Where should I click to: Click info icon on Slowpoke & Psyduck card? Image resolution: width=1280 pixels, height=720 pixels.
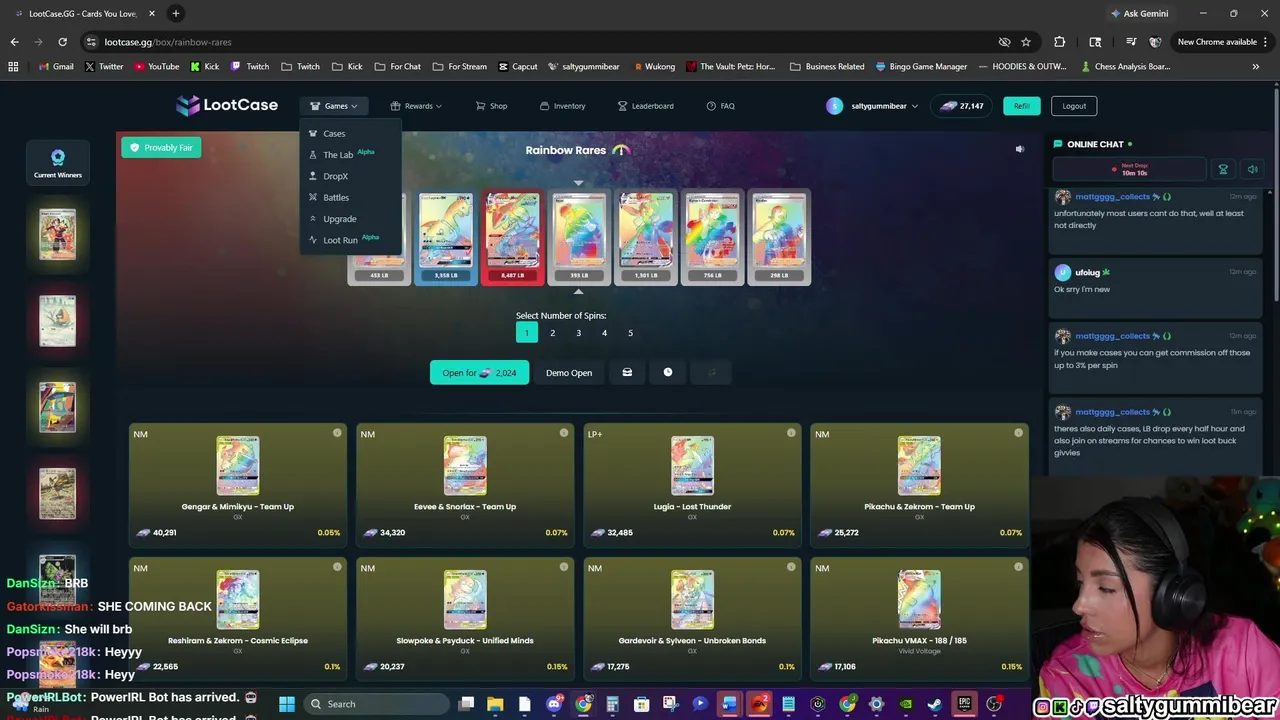coord(564,567)
